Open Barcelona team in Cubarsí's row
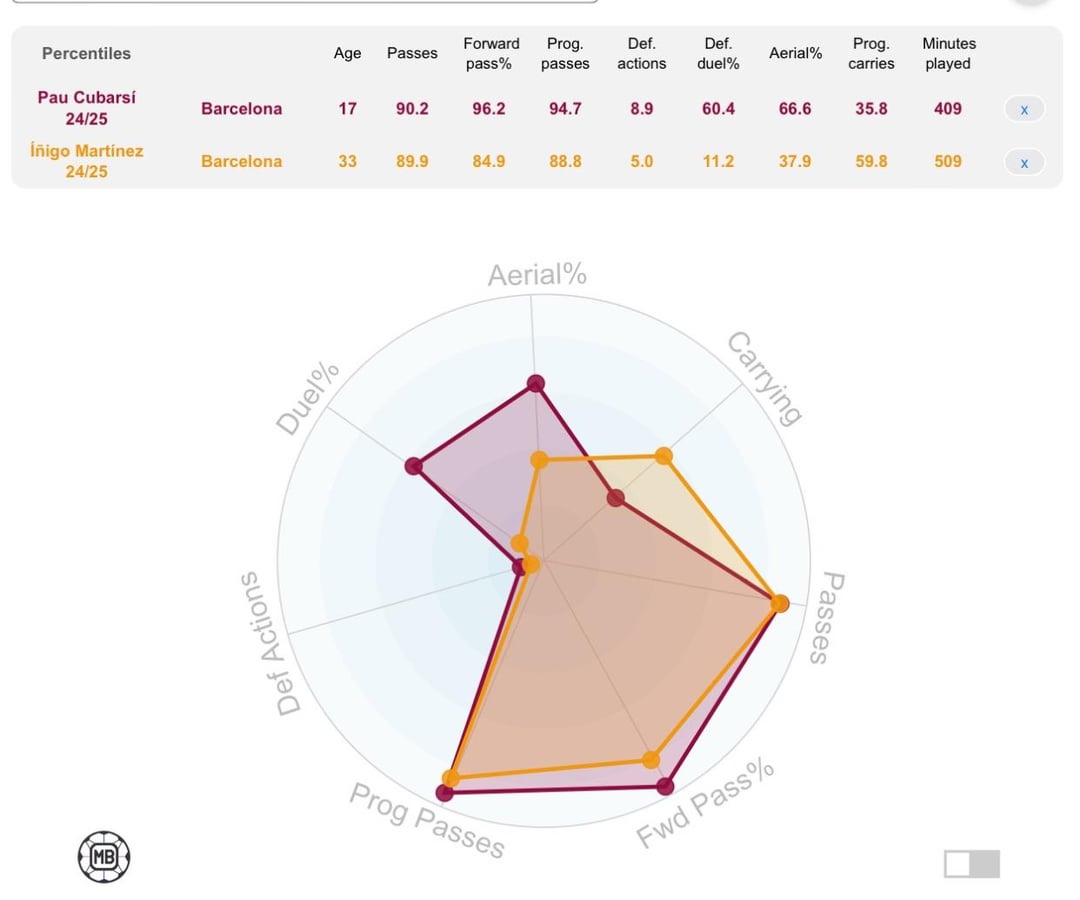This screenshot has width=1080, height=900. coord(242,108)
